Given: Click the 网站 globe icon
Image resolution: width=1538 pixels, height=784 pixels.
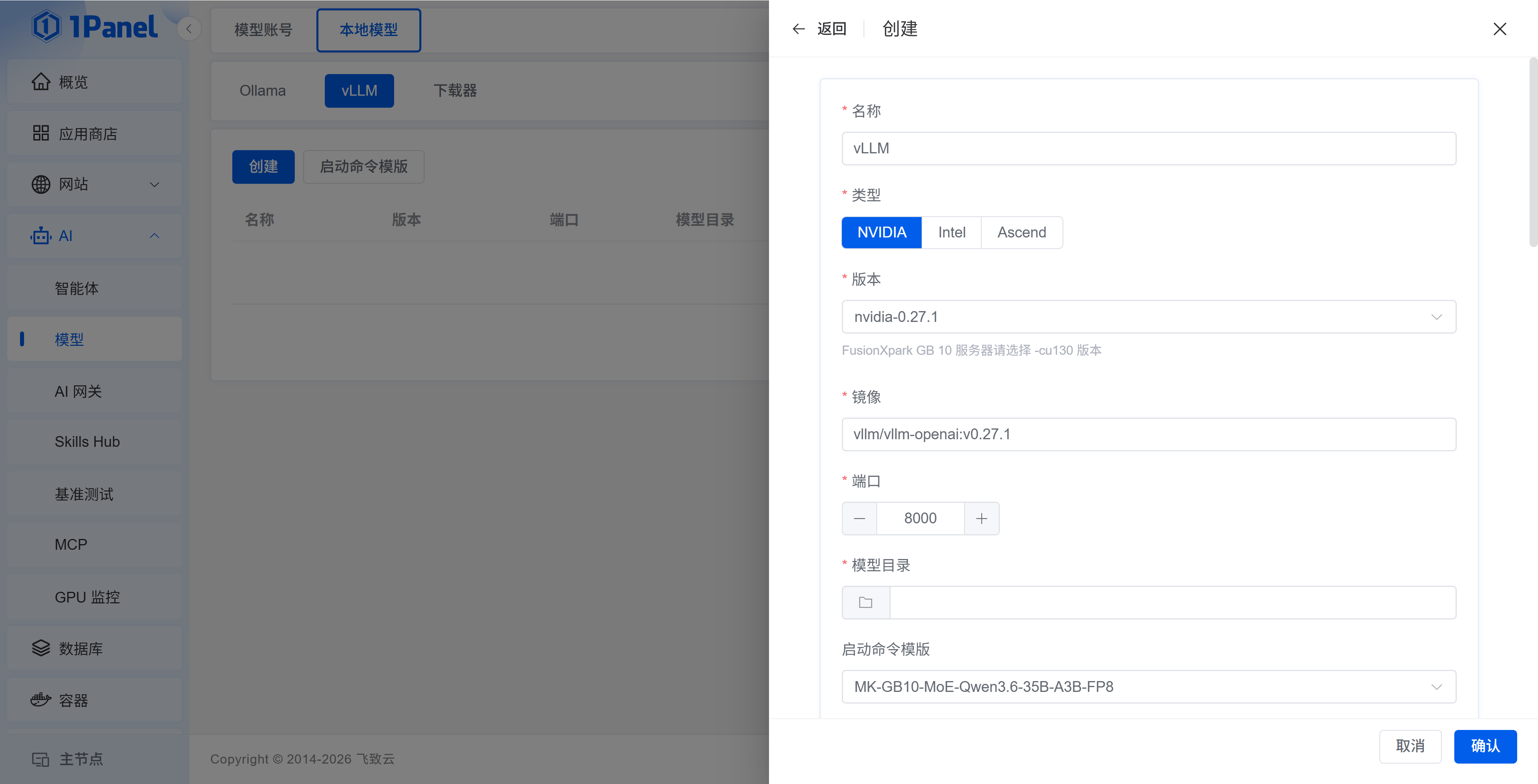Looking at the screenshot, I should (40, 185).
